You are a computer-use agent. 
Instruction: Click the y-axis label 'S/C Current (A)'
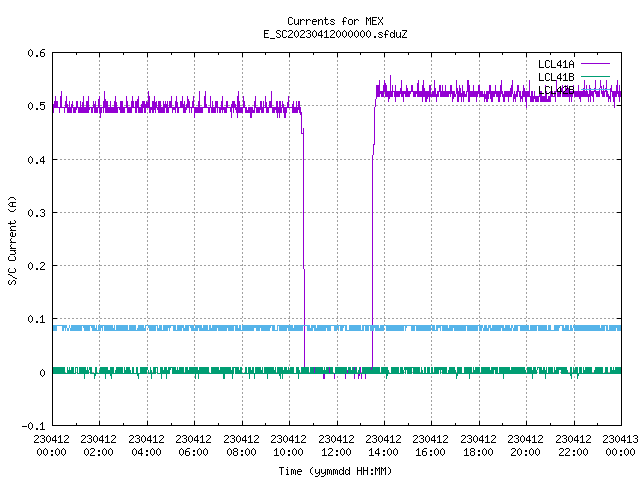coord(12,241)
